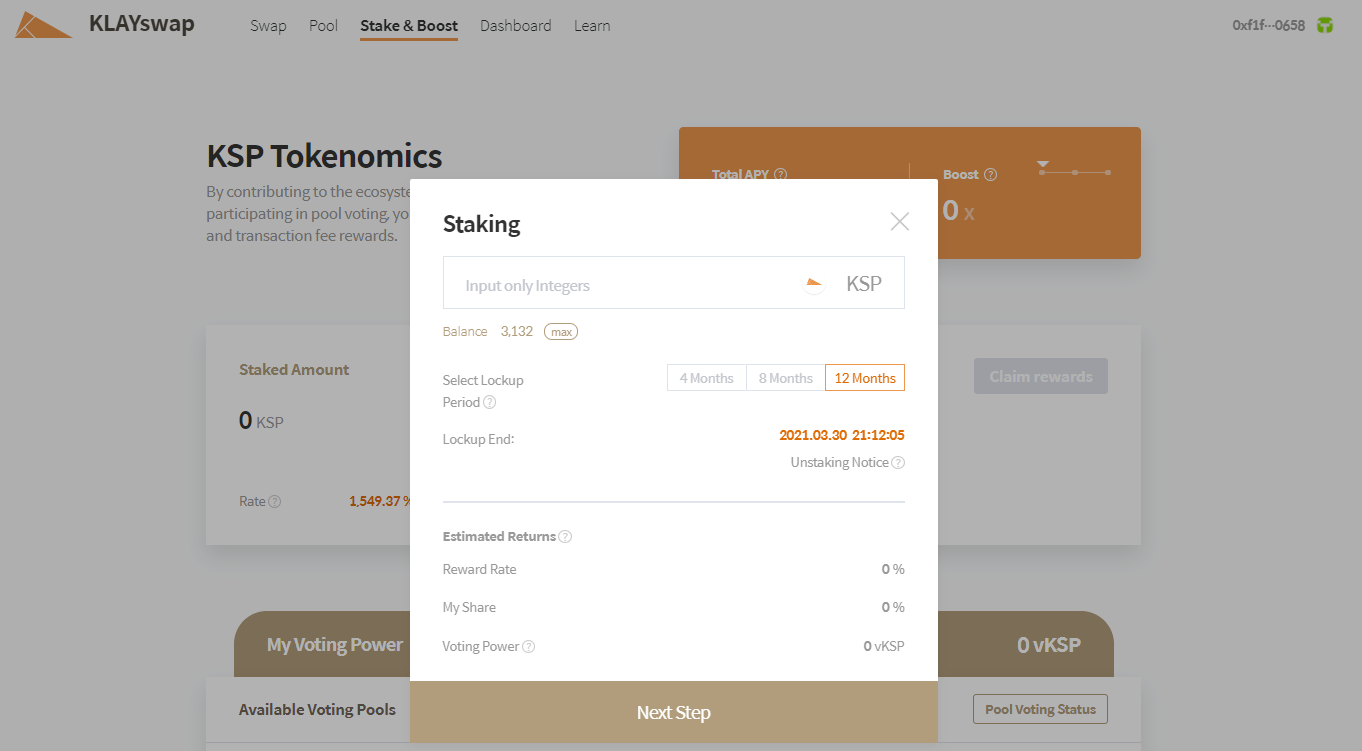Click the 0 vKSP value in banner
The height and width of the screenshot is (751, 1362).
coord(1049,645)
